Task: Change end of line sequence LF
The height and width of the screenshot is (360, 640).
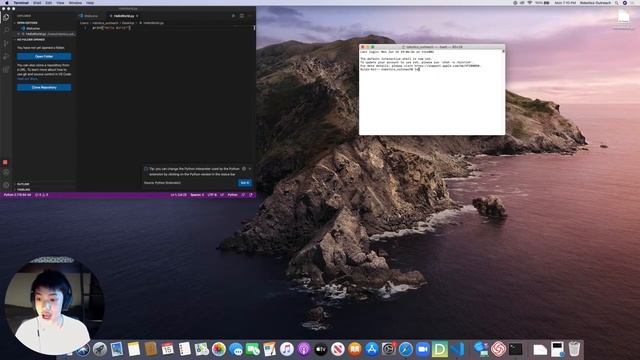Action: pyautogui.click(x=222, y=195)
